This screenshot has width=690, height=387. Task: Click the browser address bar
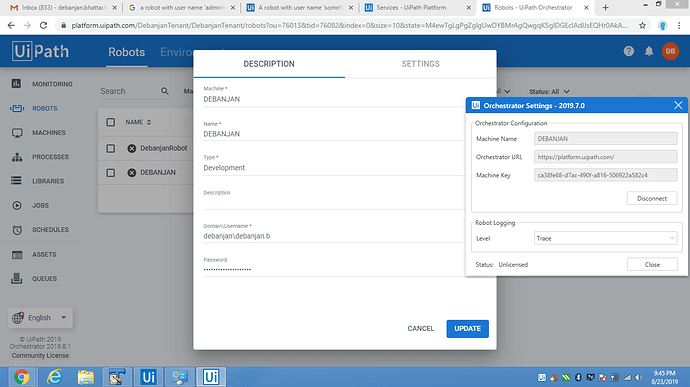(x=348, y=26)
